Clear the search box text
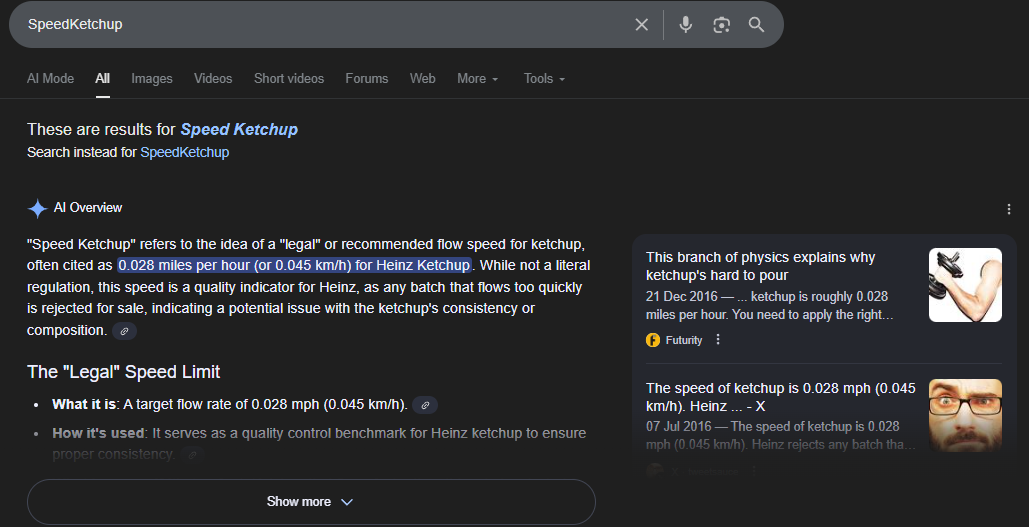Viewport: 1029px width, 527px height. [x=642, y=25]
